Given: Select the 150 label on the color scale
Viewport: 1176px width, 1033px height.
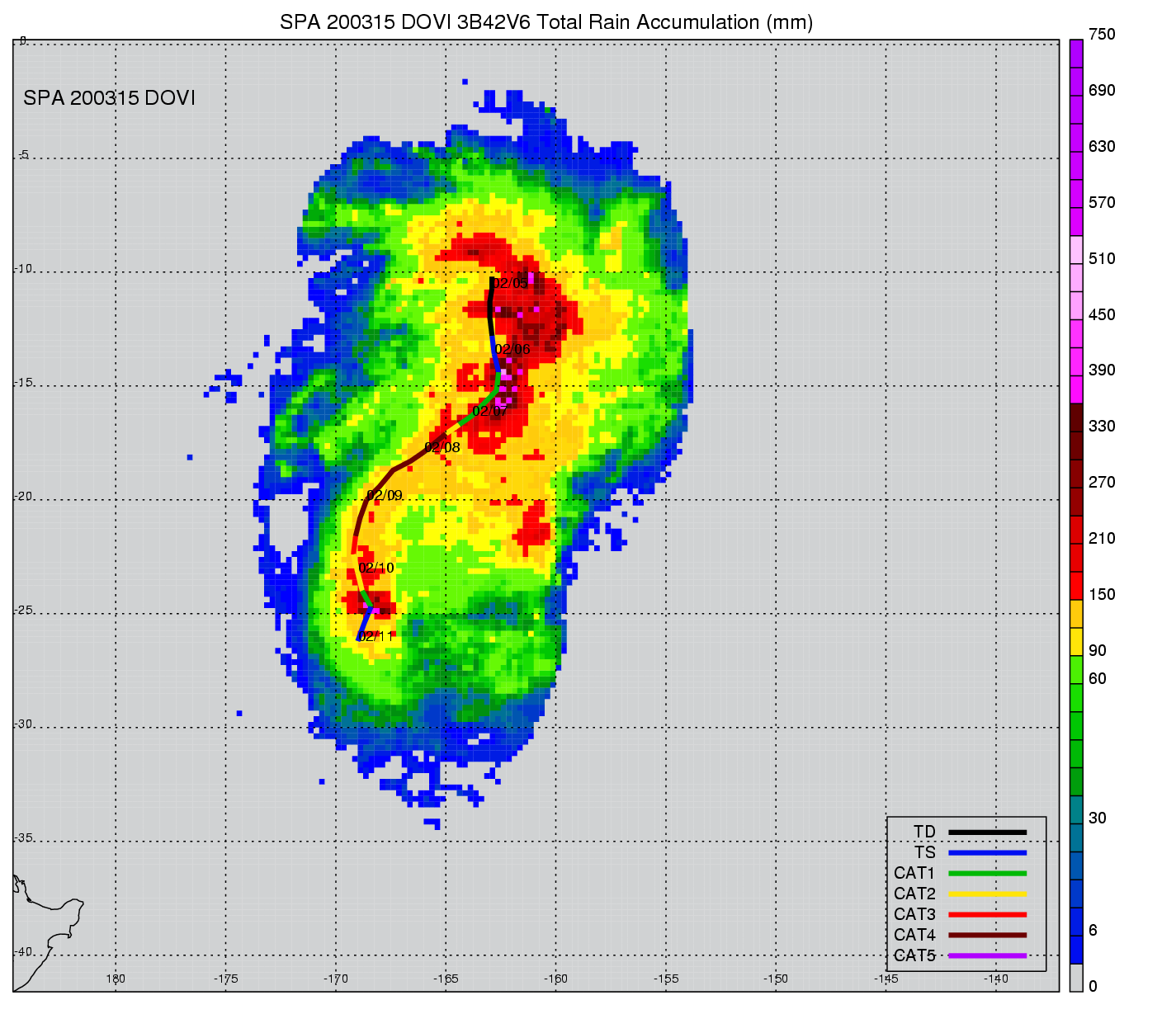Looking at the screenshot, I should 1102,595.
